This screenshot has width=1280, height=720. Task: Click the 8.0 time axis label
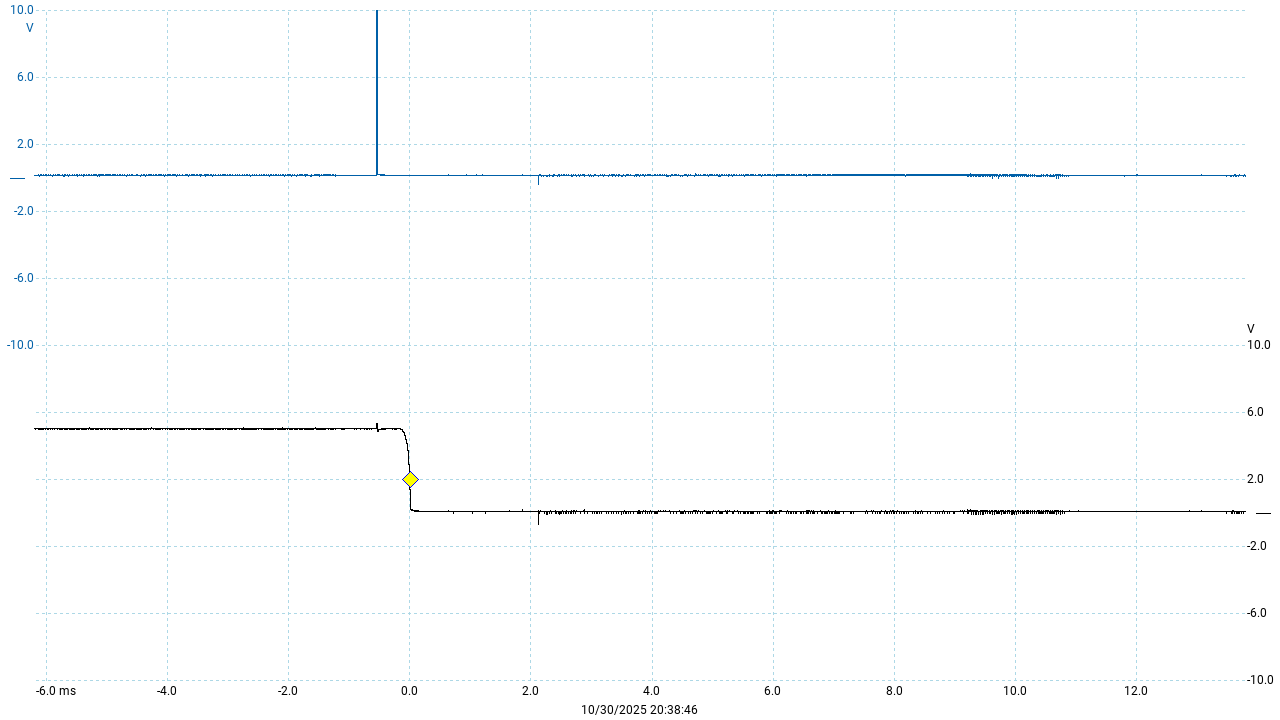[894, 691]
